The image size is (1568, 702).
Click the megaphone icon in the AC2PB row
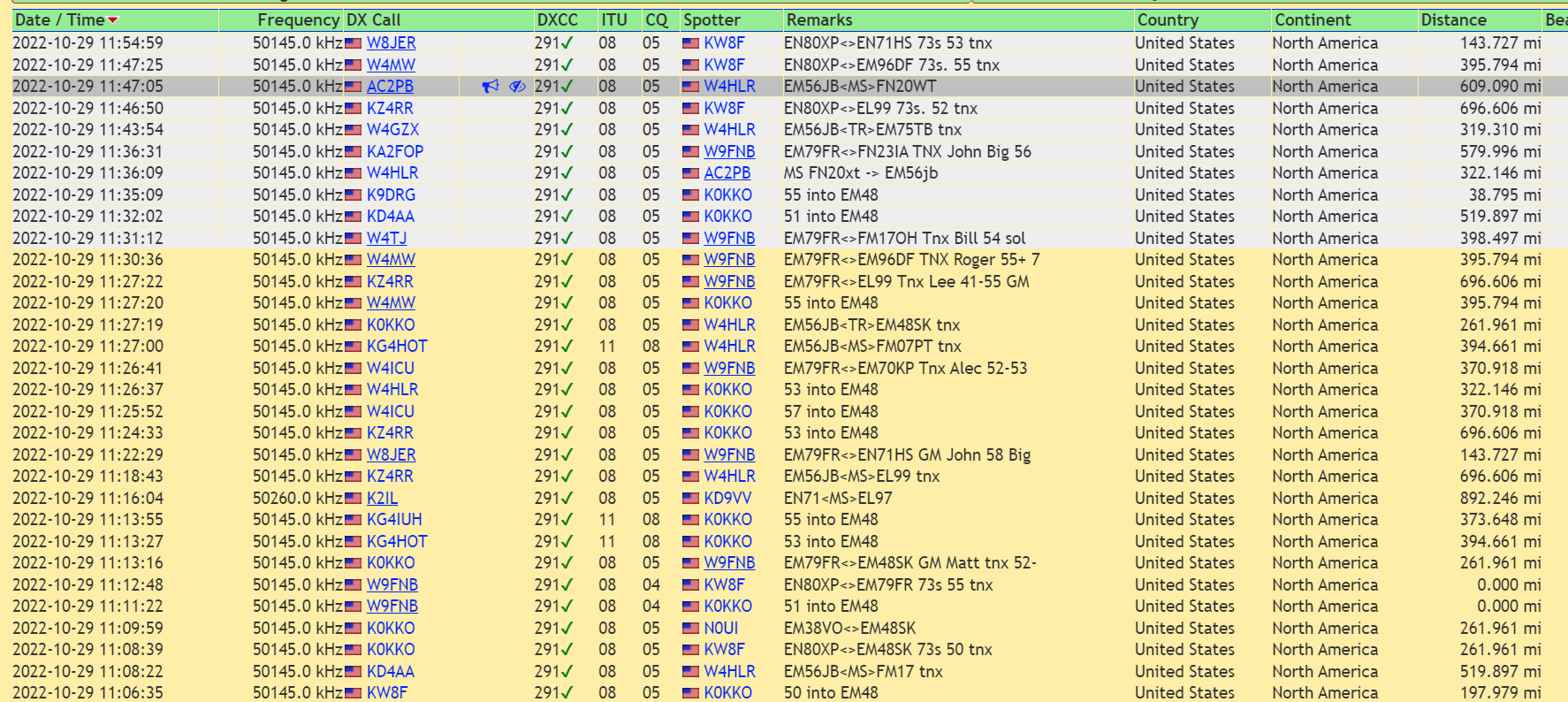coord(491,86)
